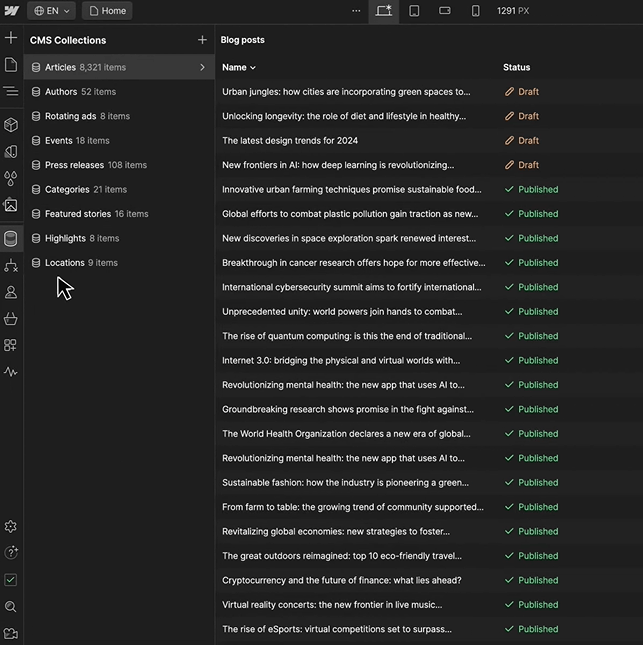Open 'Virtual reality concerts' post

coord(332,605)
